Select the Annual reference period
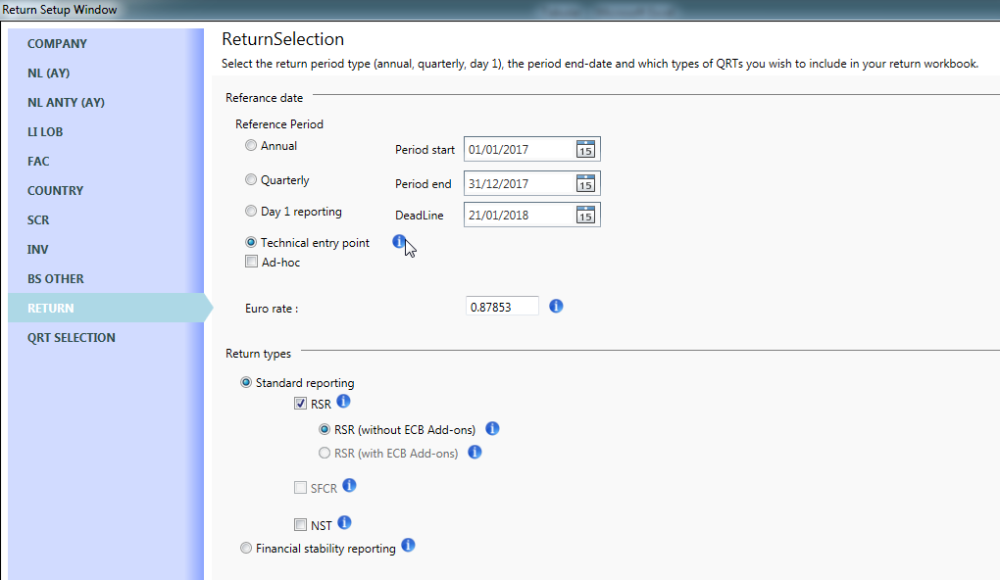The width and height of the screenshot is (1000, 580). 251,145
